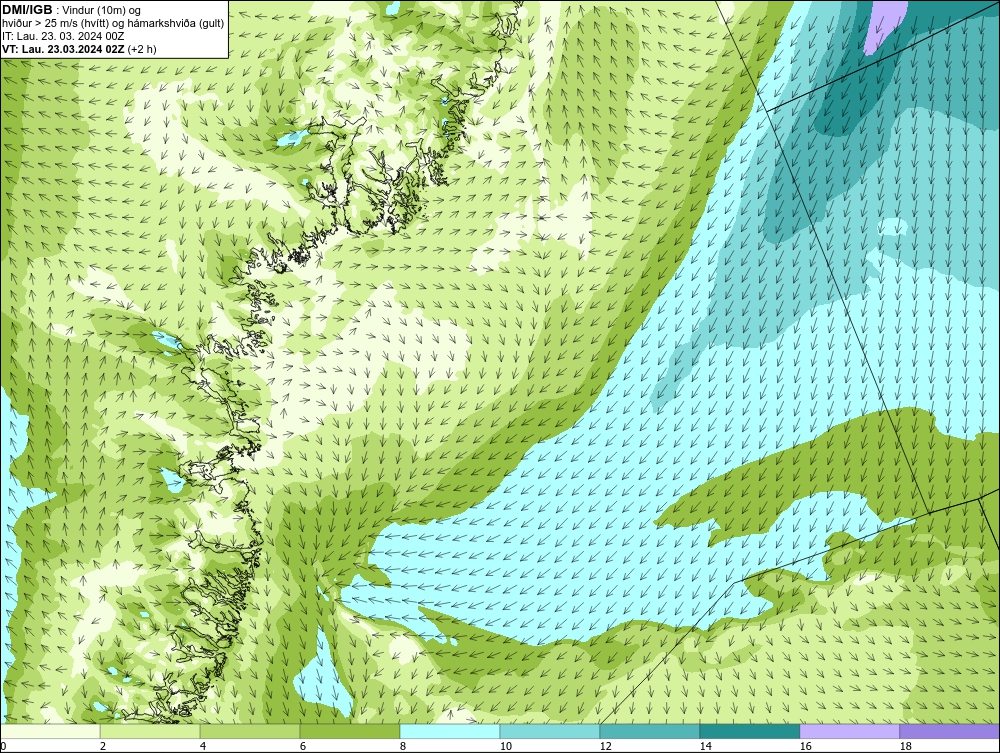Click the legend value label 10
The image size is (1000, 753).
point(505,746)
